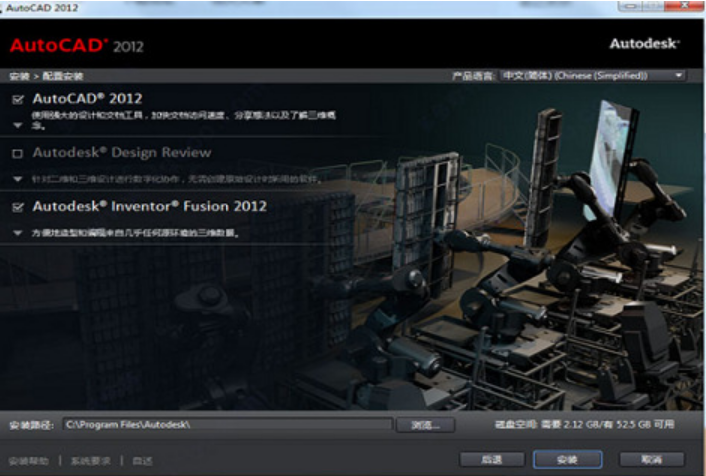The width and height of the screenshot is (706, 476).
Task: Click the Autodesk logo in header
Action: pyautogui.click(x=644, y=44)
